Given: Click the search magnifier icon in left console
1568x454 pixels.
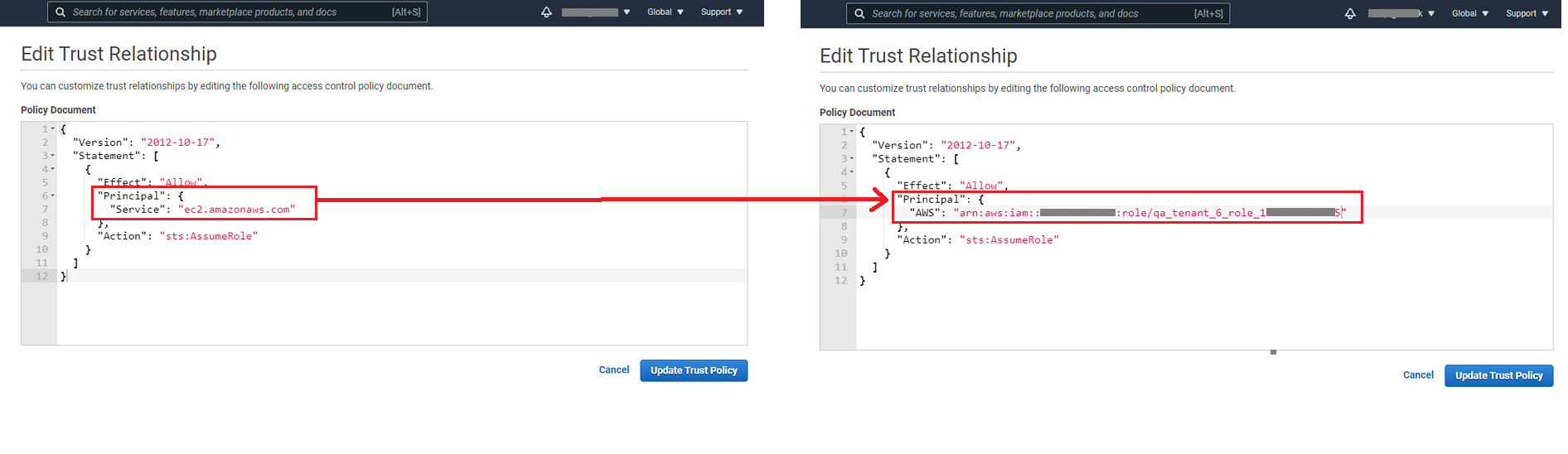Looking at the screenshot, I should (60, 12).
